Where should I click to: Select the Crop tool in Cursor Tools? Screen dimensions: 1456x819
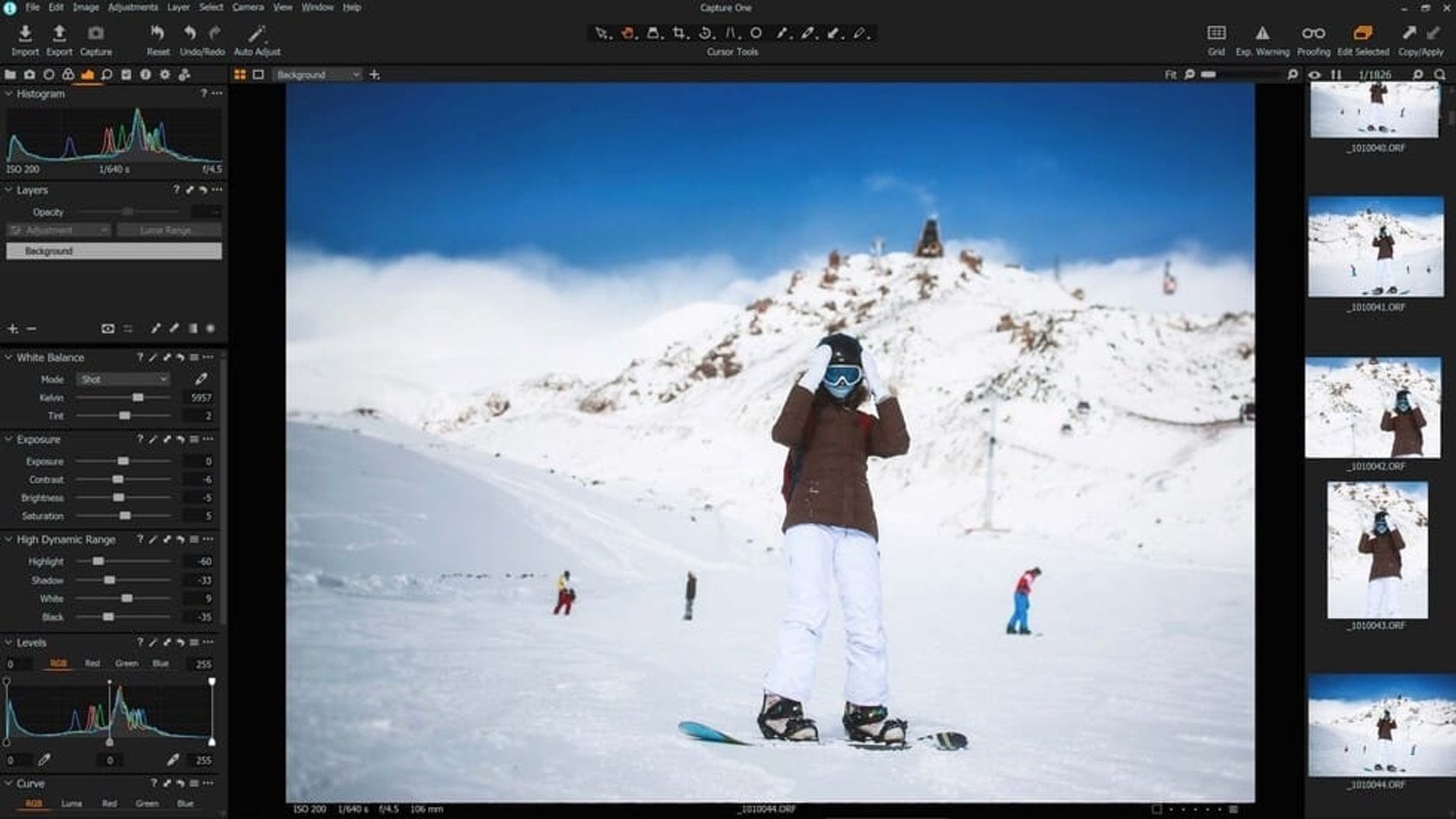point(679,31)
